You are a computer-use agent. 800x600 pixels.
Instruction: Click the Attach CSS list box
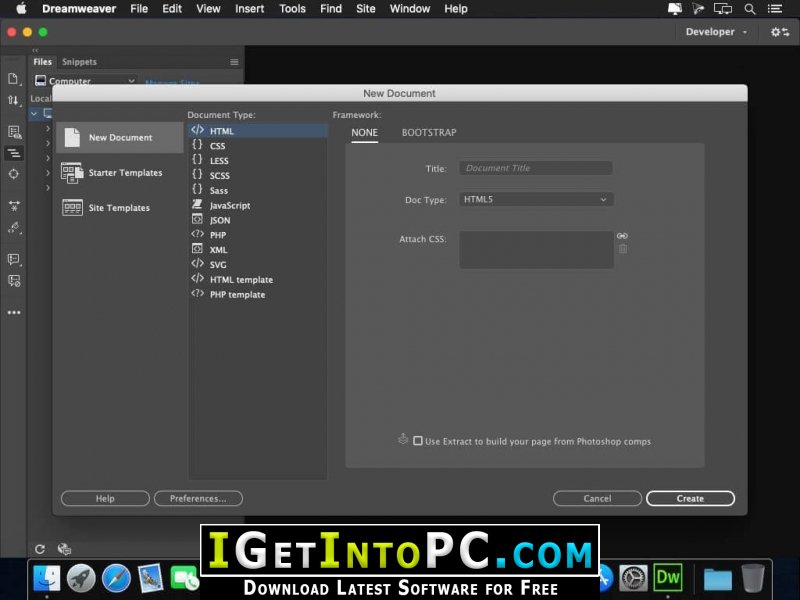[x=536, y=249]
